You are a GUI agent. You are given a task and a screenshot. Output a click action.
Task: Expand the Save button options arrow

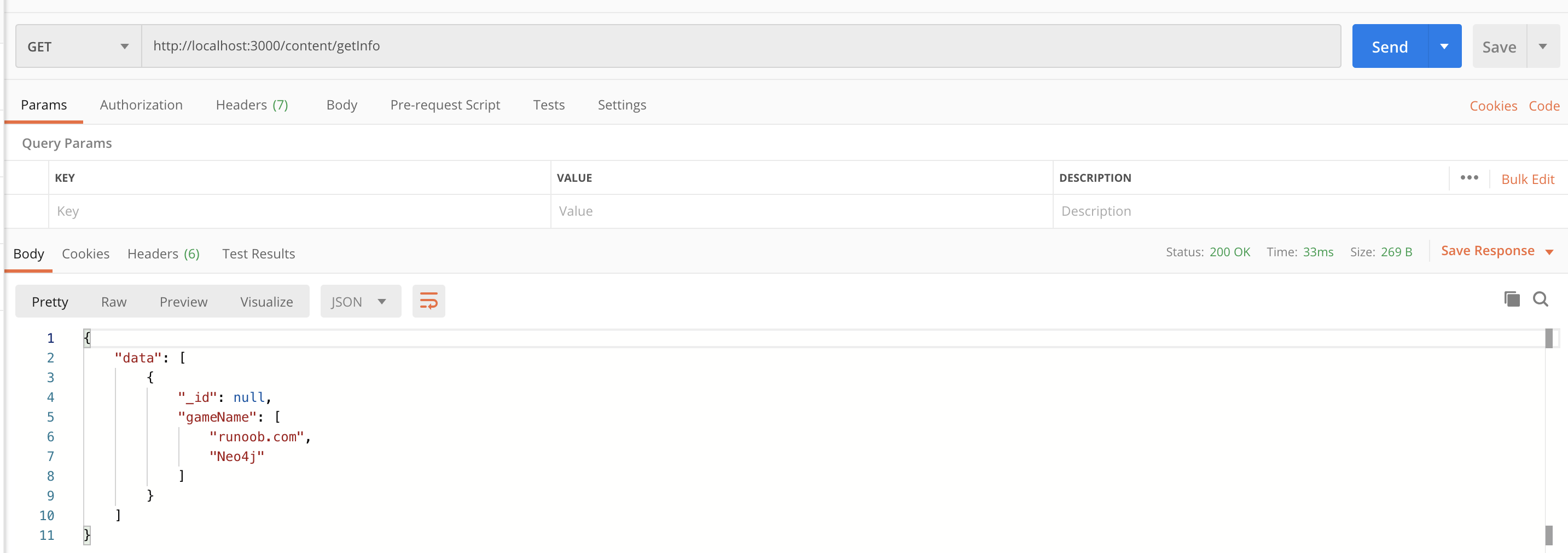click(x=1543, y=45)
